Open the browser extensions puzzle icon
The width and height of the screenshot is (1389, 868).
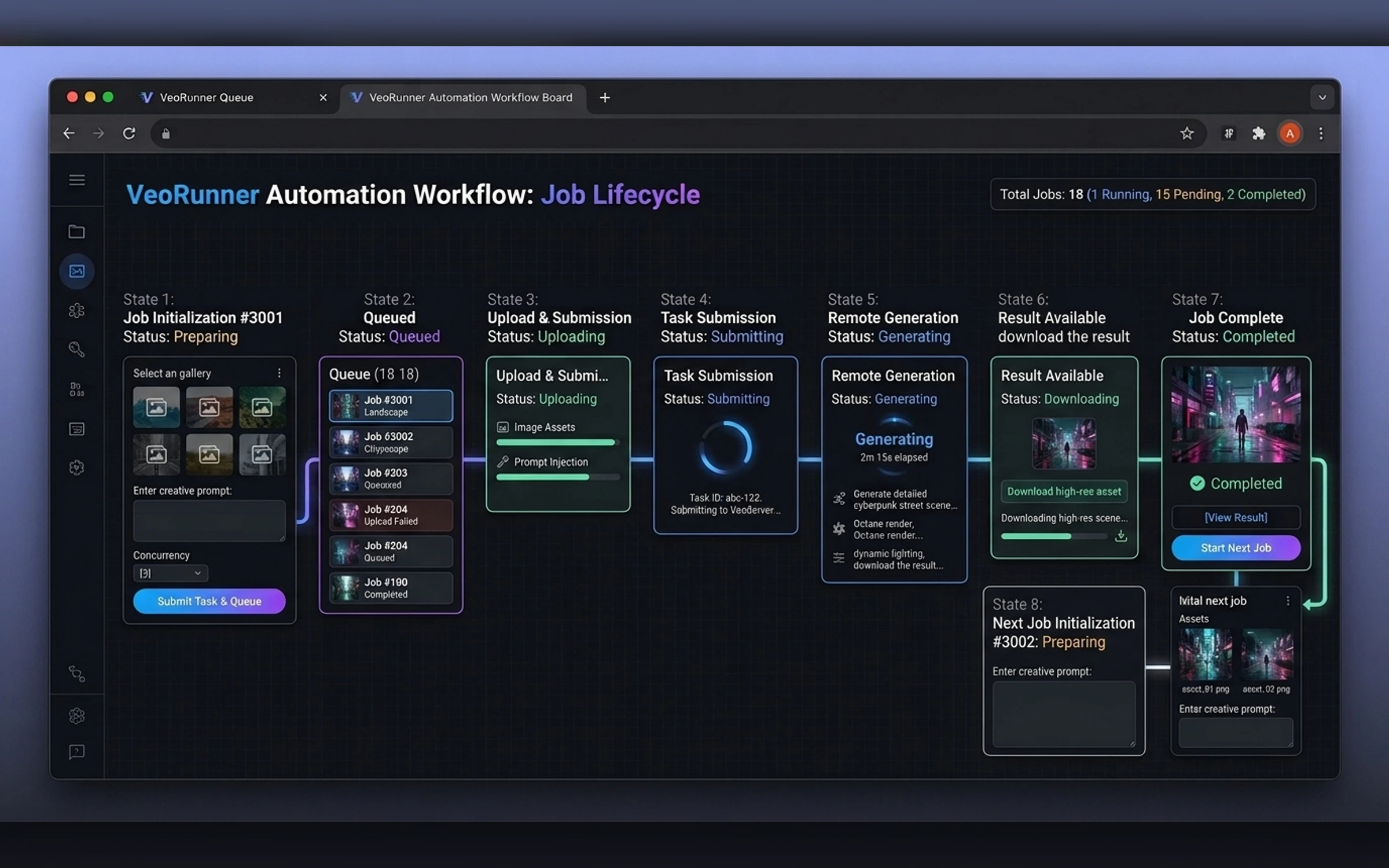1258,134
